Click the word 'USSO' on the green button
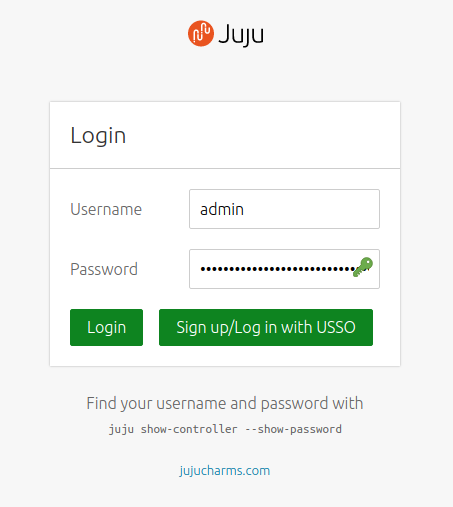The width and height of the screenshot is (453, 507). click(x=336, y=327)
